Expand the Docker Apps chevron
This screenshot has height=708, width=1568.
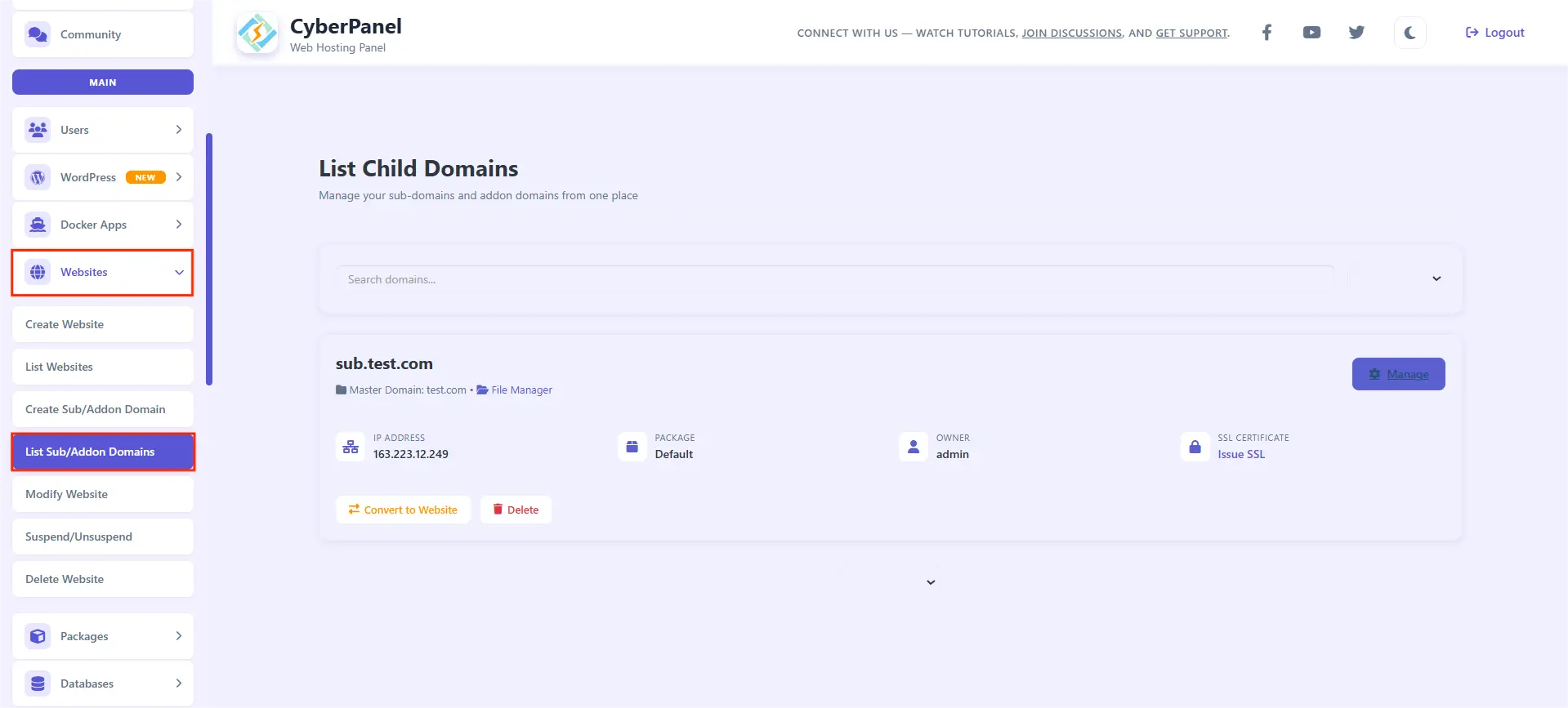[179, 225]
